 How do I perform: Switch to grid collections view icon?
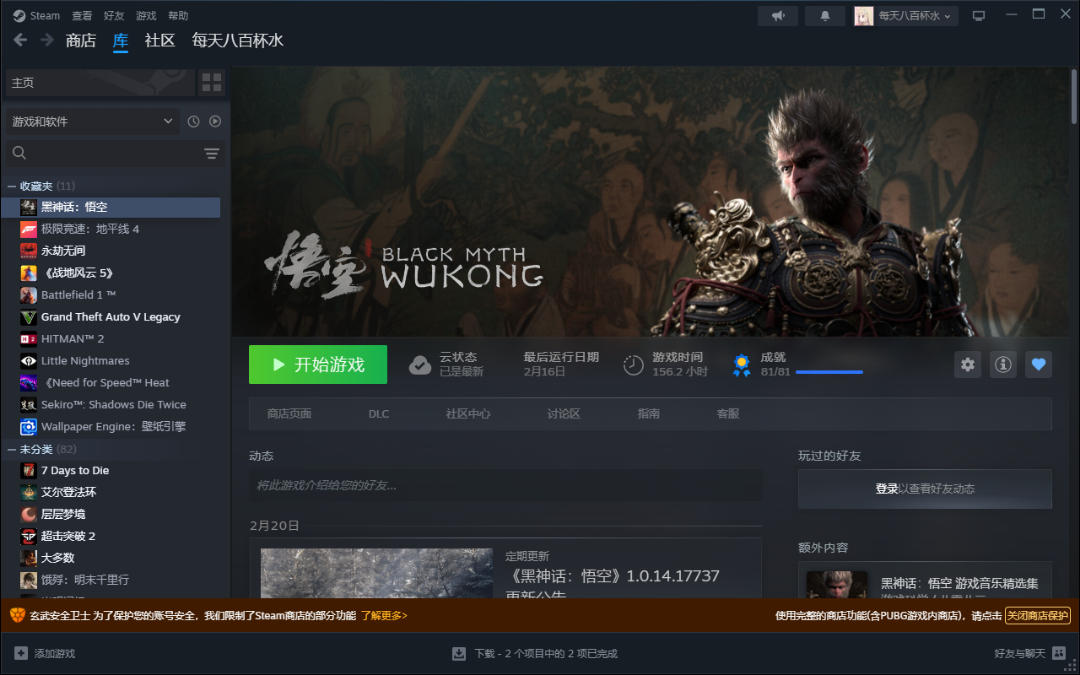pyautogui.click(x=211, y=83)
